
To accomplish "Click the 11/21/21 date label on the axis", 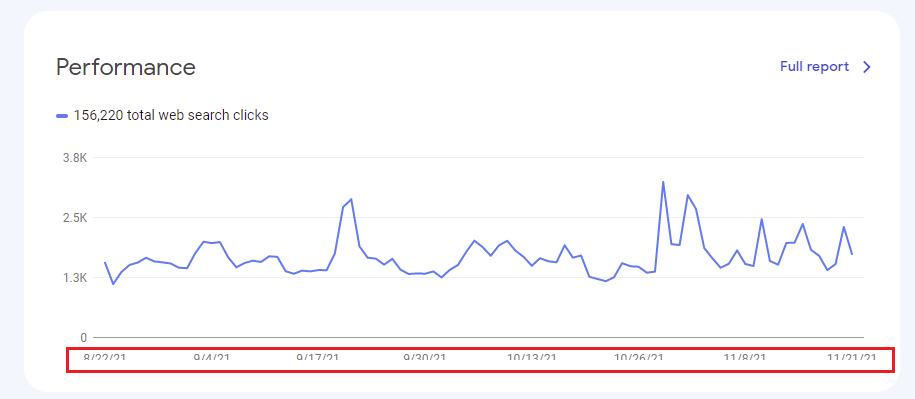I will 851,356.
